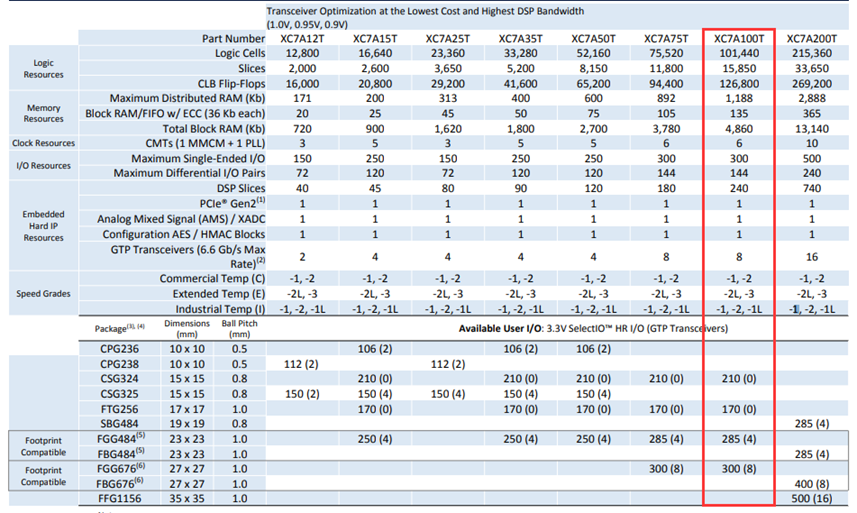Screen dimensions: 857x513
Task: Click the 740 DSP slices value
Action: click(x=812, y=188)
